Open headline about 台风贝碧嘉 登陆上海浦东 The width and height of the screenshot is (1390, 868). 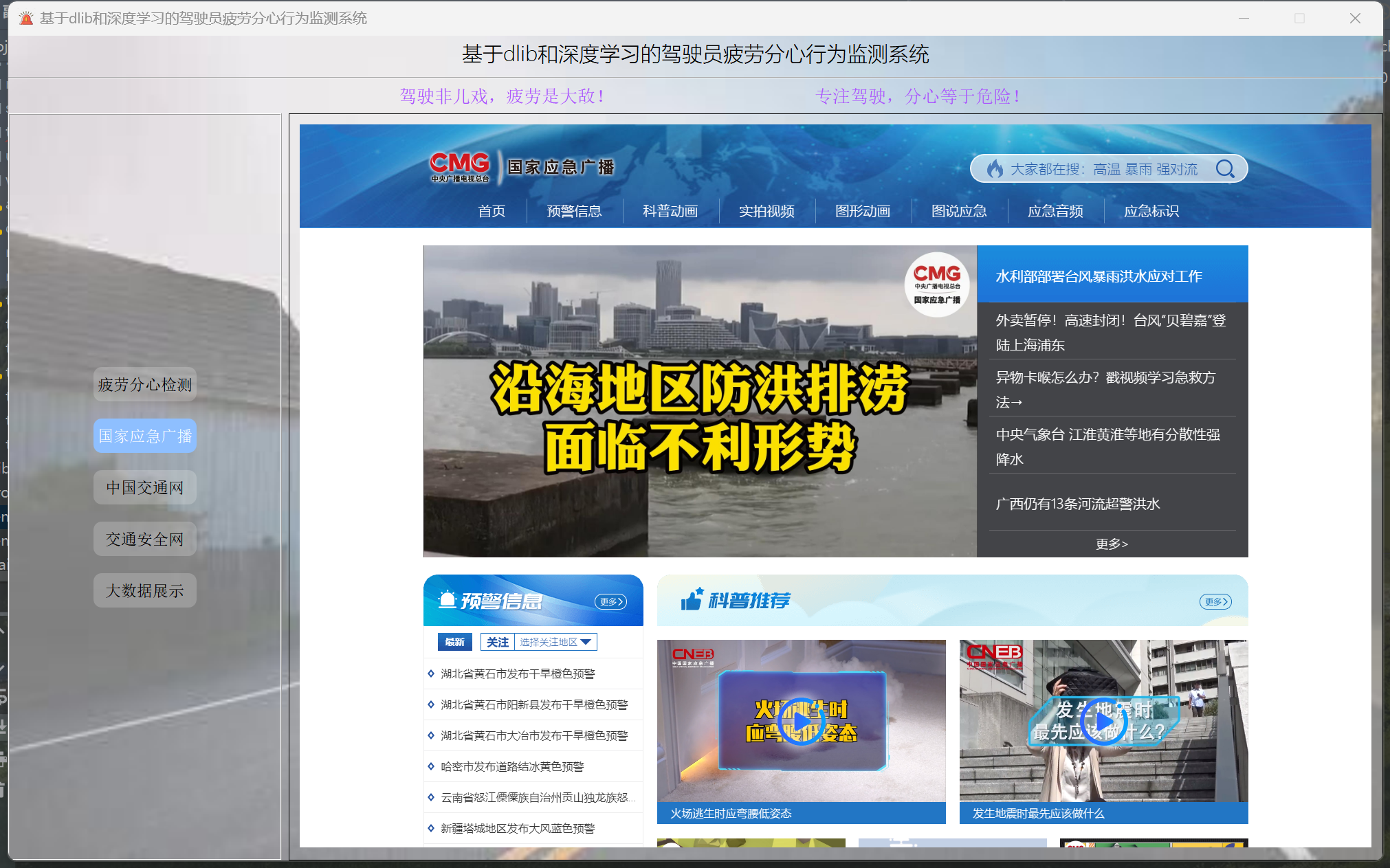(x=1111, y=333)
